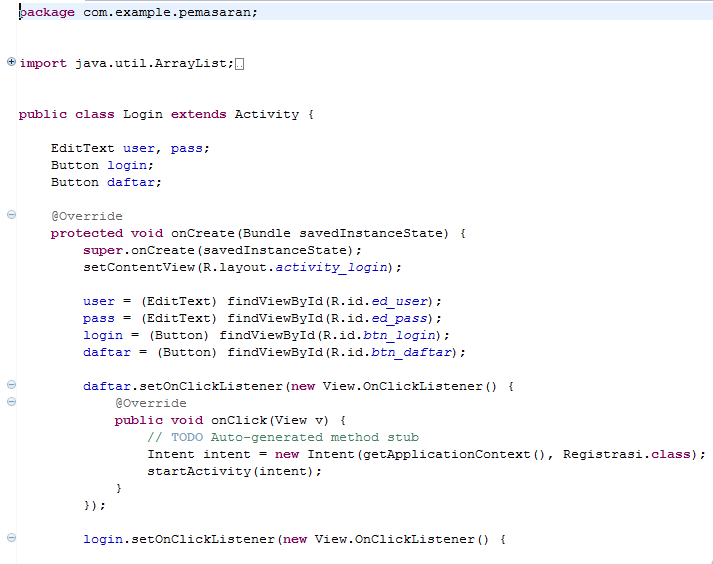Screen dimensions: 713x564
Task: Click the nested '@Override' annotation above onClick
Action: pyautogui.click(x=151, y=403)
